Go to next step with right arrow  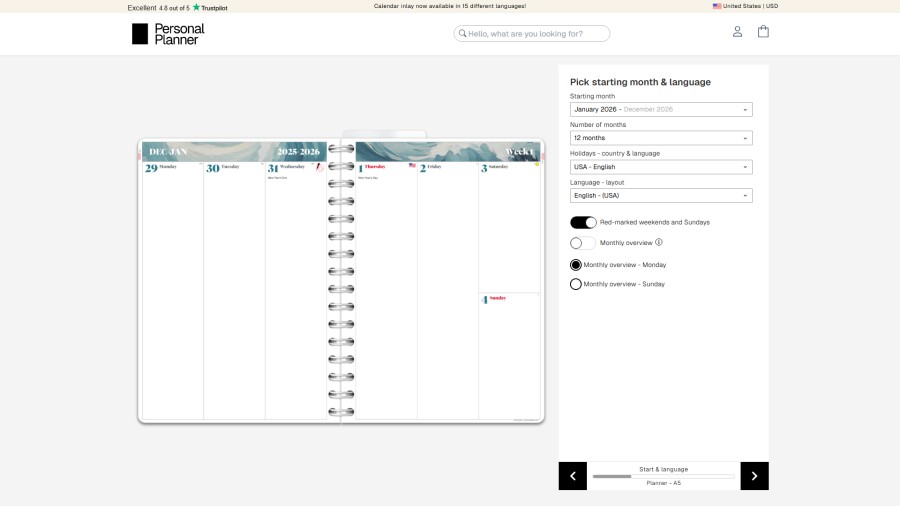[754, 476]
